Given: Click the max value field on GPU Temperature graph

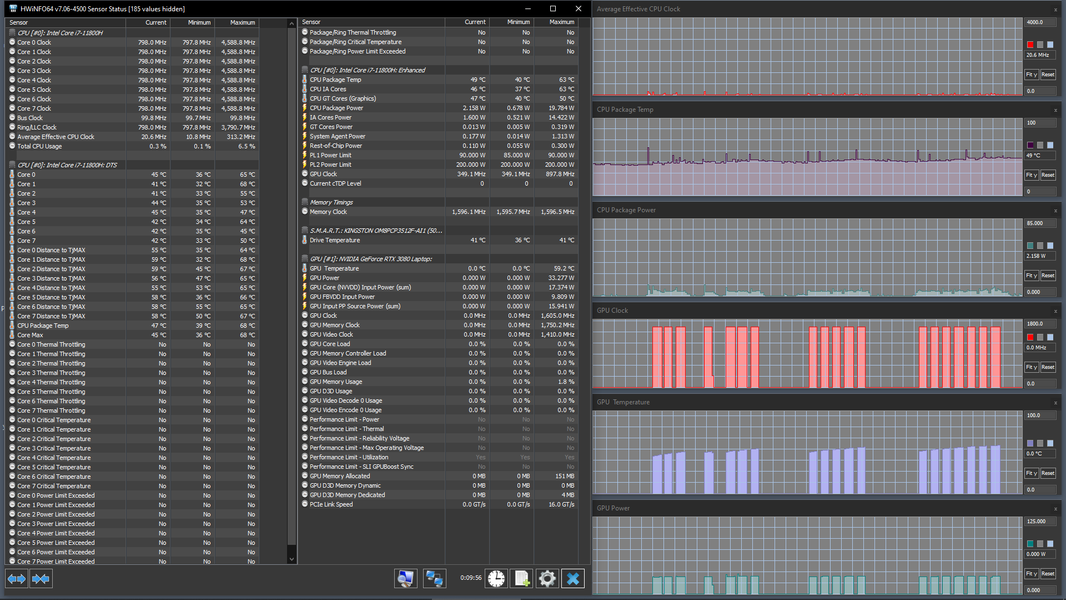Looking at the screenshot, I should pos(1040,415).
